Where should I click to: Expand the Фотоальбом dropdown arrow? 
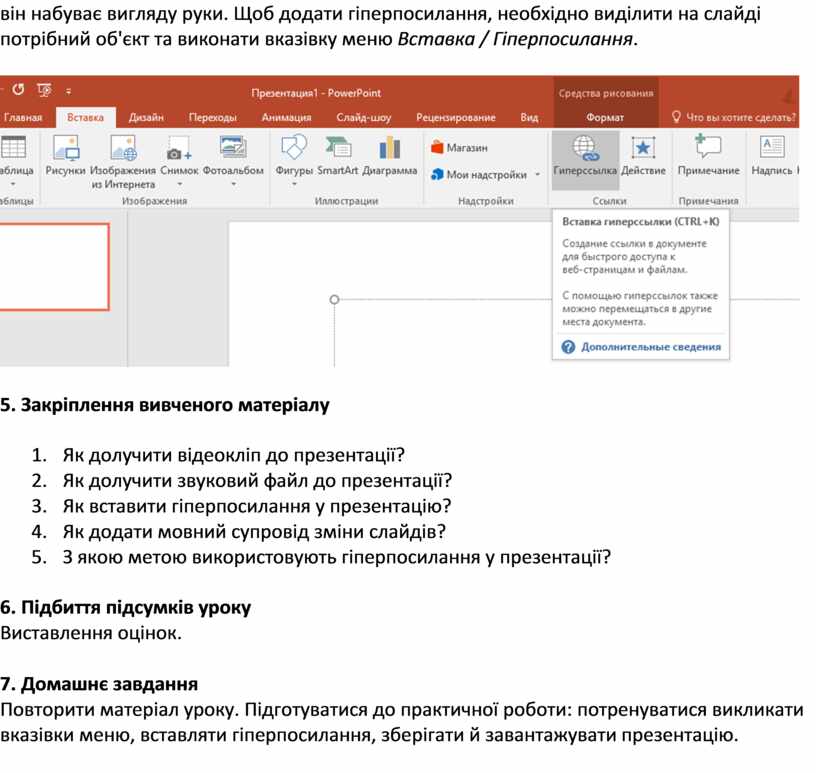(x=233, y=184)
